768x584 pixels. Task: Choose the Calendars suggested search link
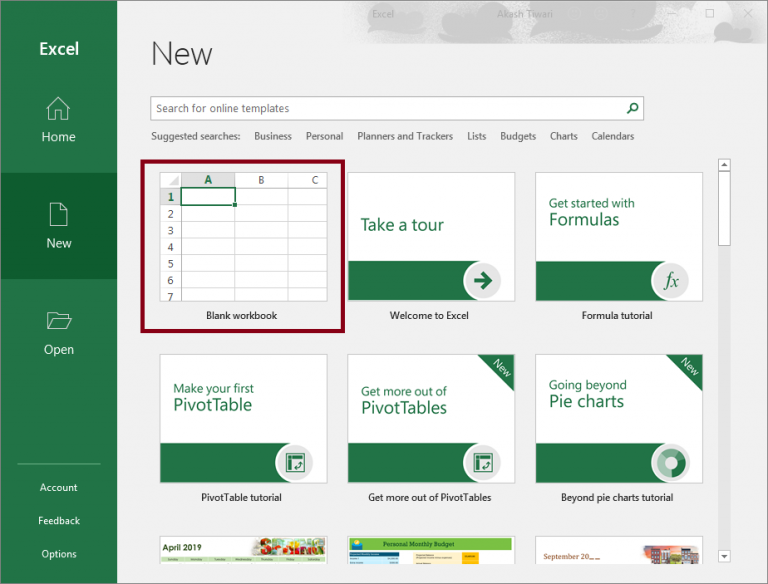coord(612,136)
